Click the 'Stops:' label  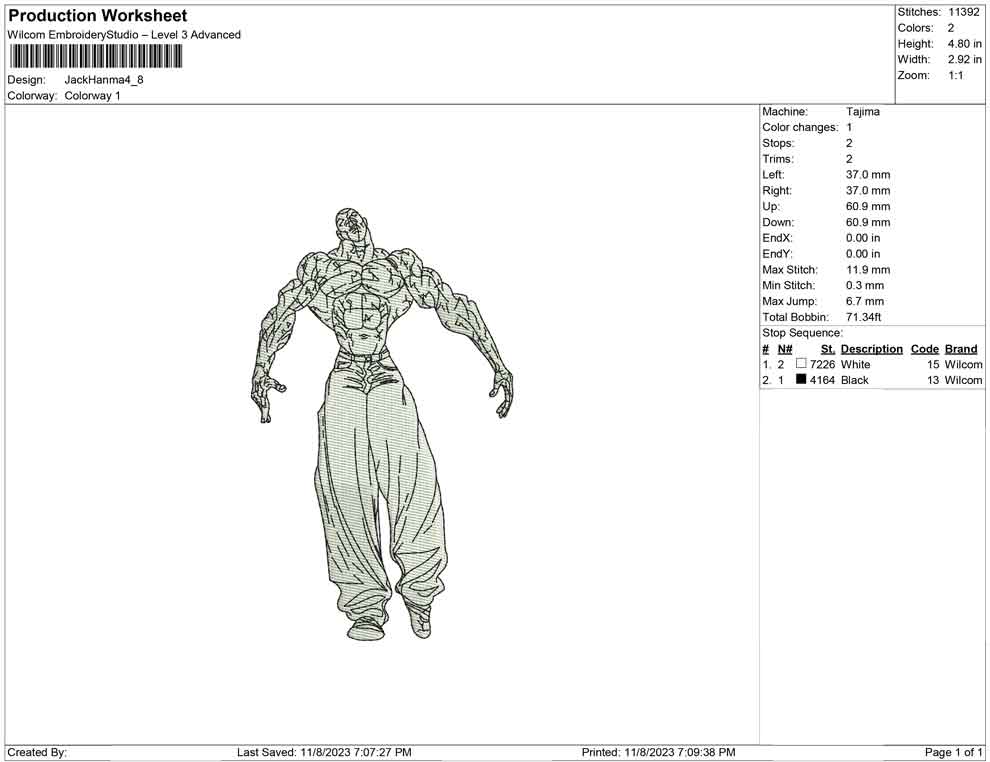tap(778, 143)
